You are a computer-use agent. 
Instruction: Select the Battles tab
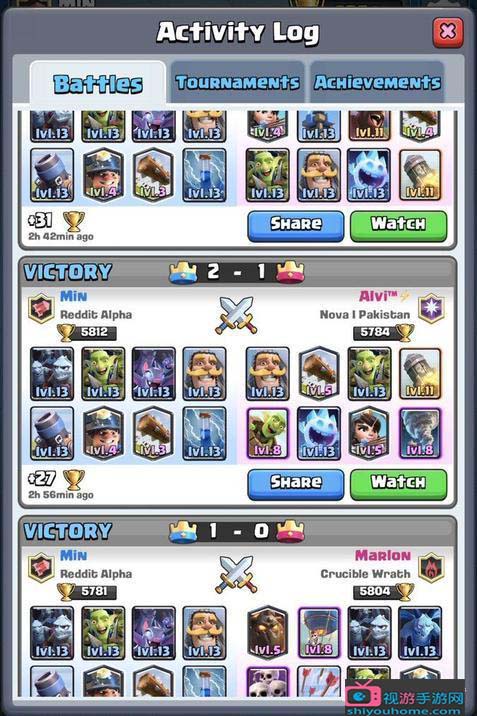pos(98,84)
